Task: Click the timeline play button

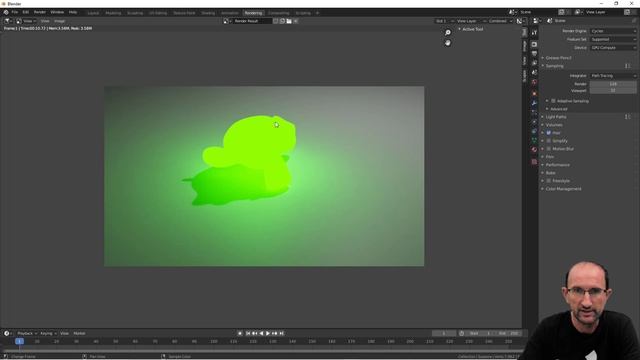Action: [x=268, y=333]
